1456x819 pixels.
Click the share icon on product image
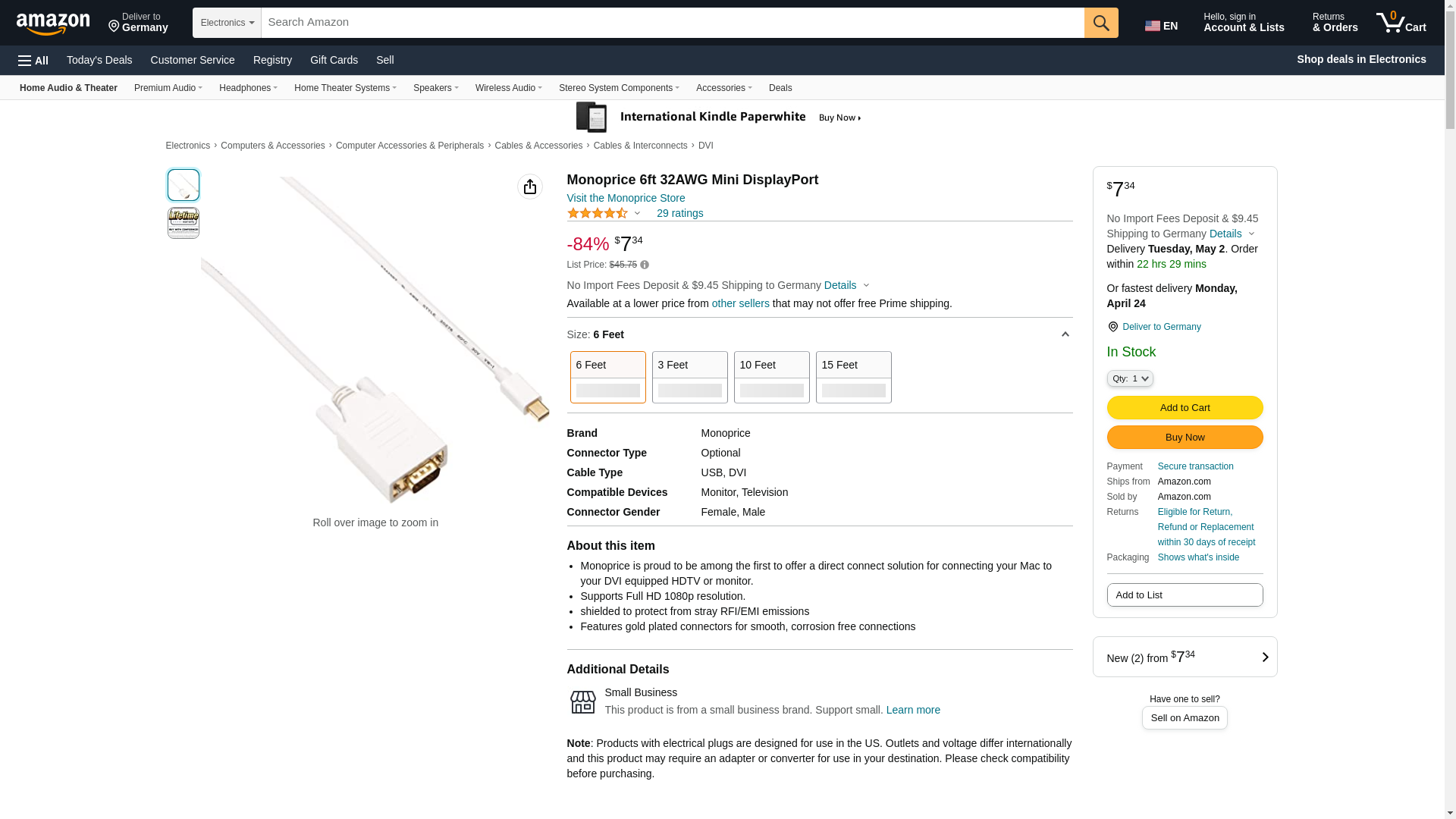click(x=529, y=187)
